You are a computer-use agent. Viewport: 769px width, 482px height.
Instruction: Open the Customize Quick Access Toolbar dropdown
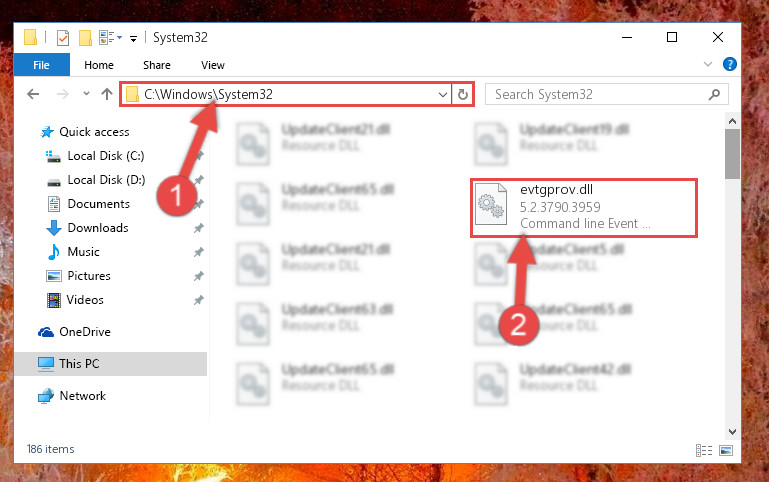click(133, 39)
